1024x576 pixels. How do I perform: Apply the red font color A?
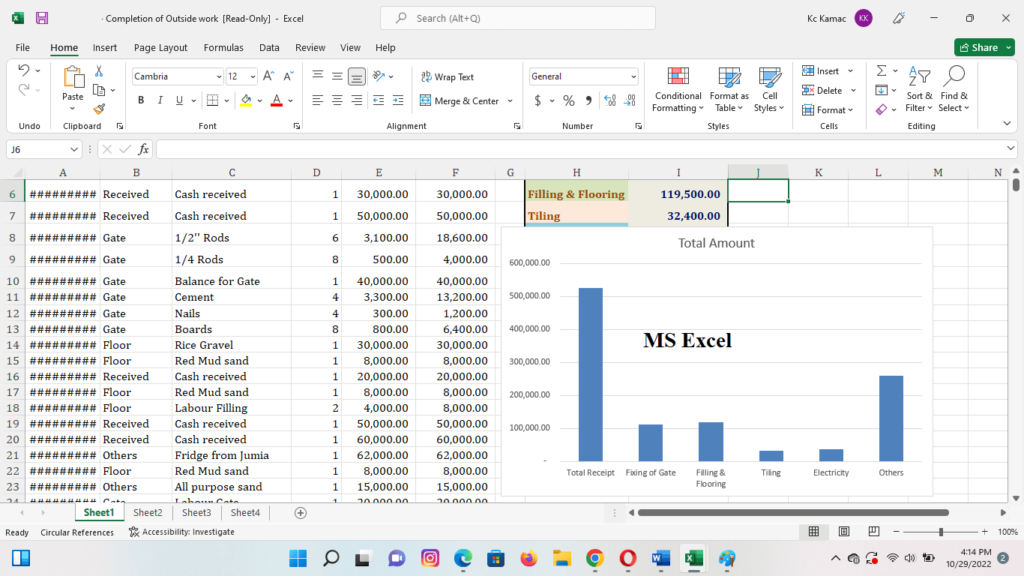(276, 101)
